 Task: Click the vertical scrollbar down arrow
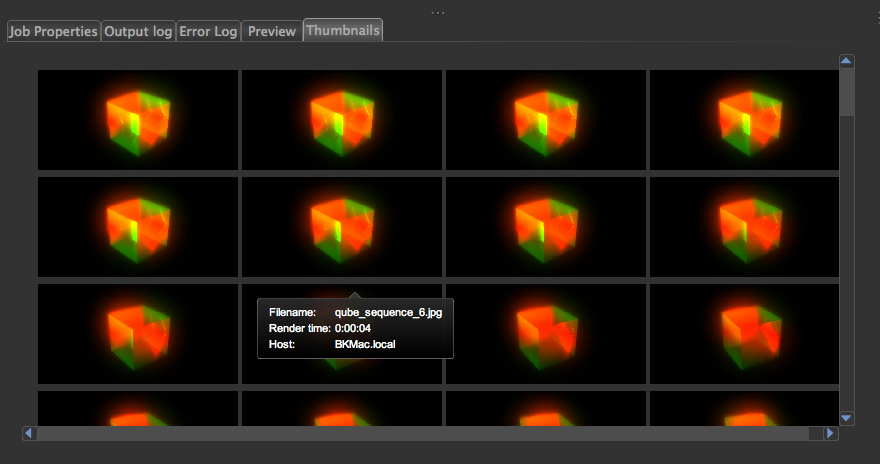pyautogui.click(x=847, y=418)
